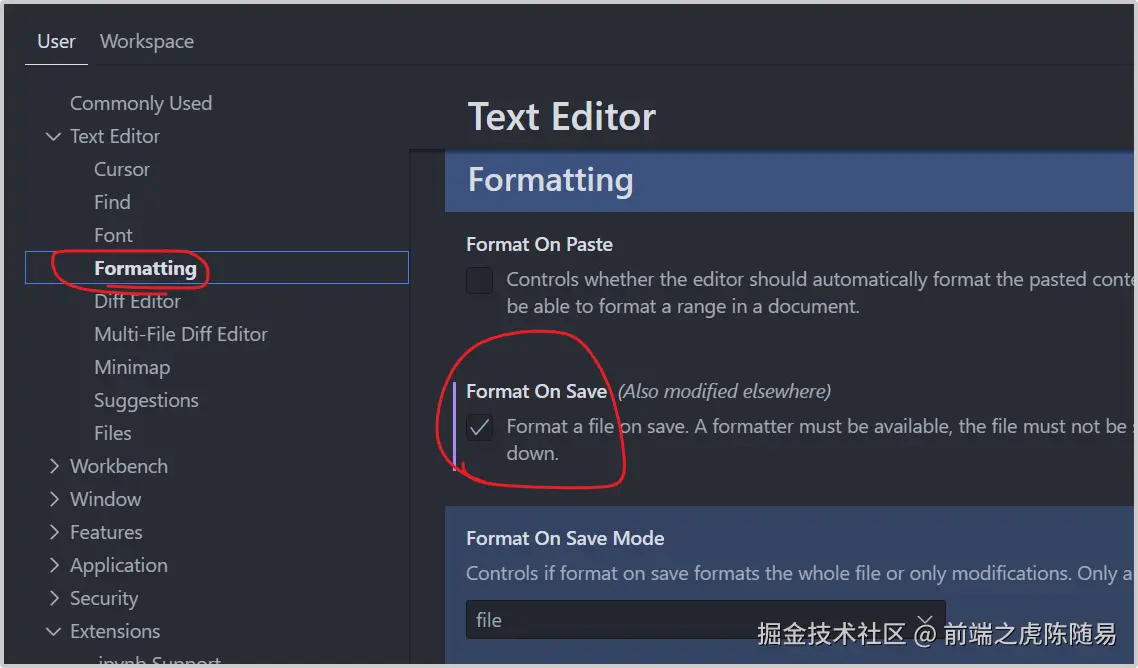Open the Commonly Used section

click(141, 103)
